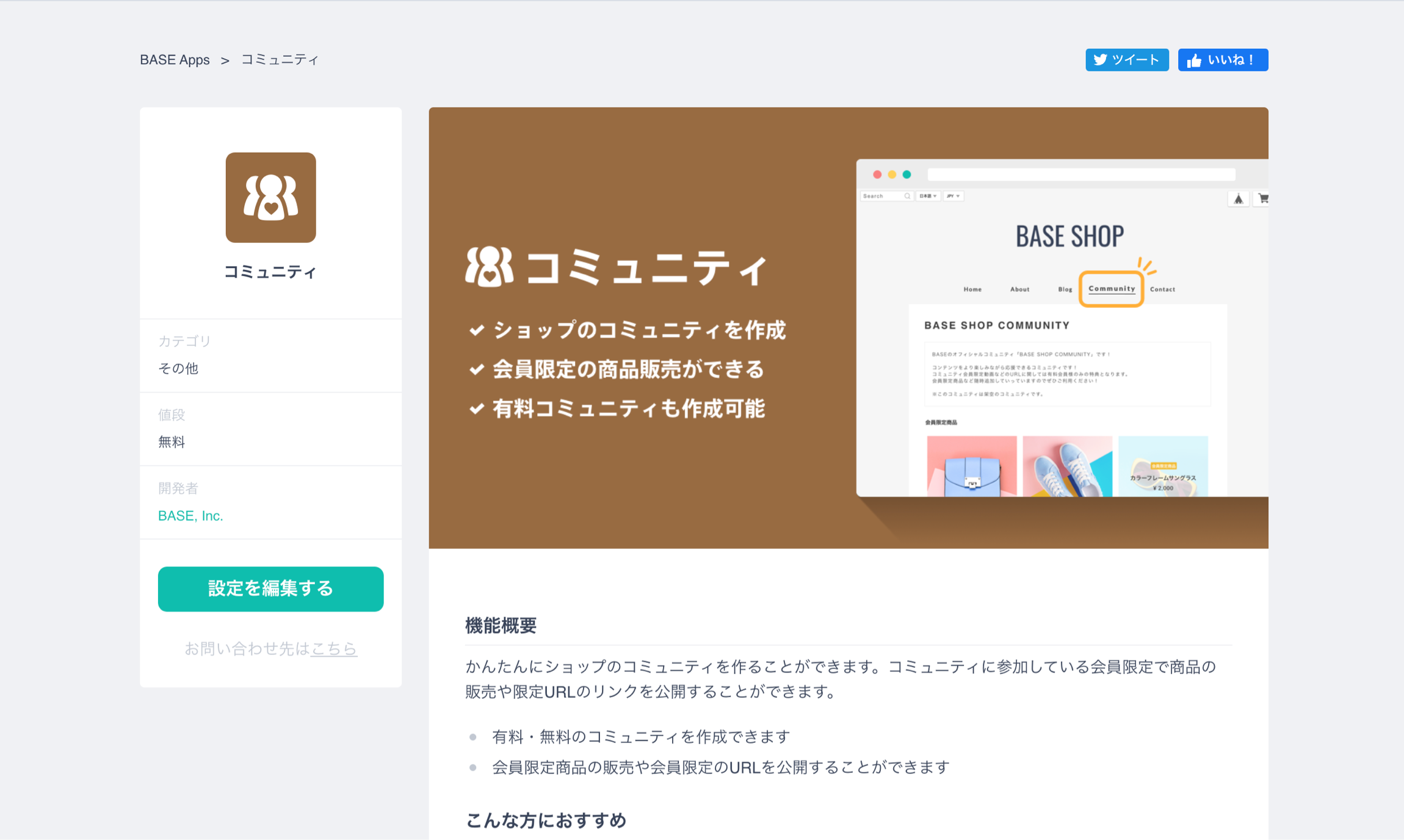Click the BASE Apps breadcrumb link
The width and height of the screenshot is (1404, 840).
click(x=175, y=60)
